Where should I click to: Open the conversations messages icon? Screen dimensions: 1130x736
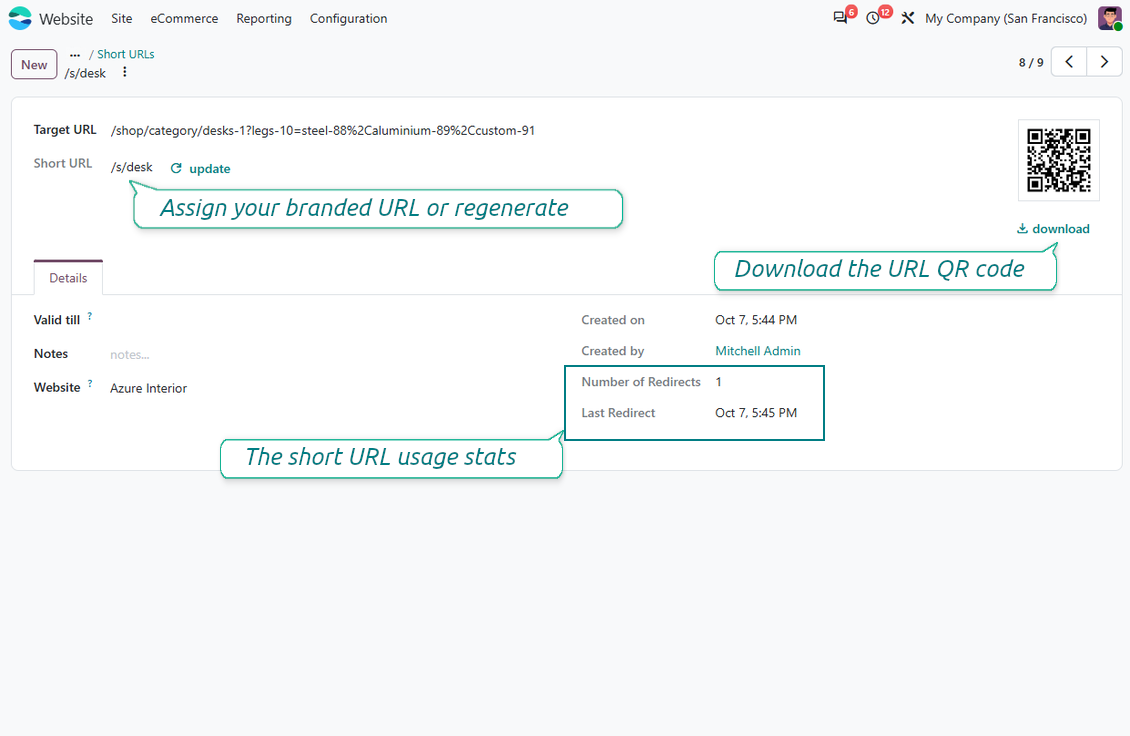tap(840, 18)
